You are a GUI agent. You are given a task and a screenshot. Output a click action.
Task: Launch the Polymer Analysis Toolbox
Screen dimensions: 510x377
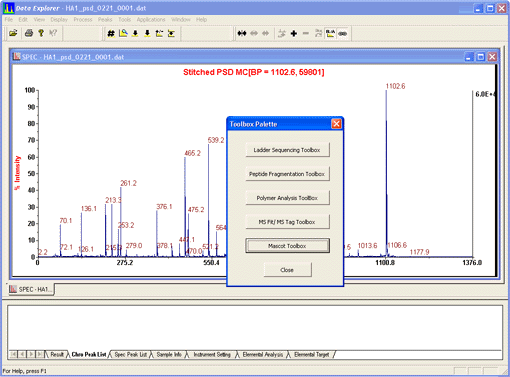coord(287,198)
